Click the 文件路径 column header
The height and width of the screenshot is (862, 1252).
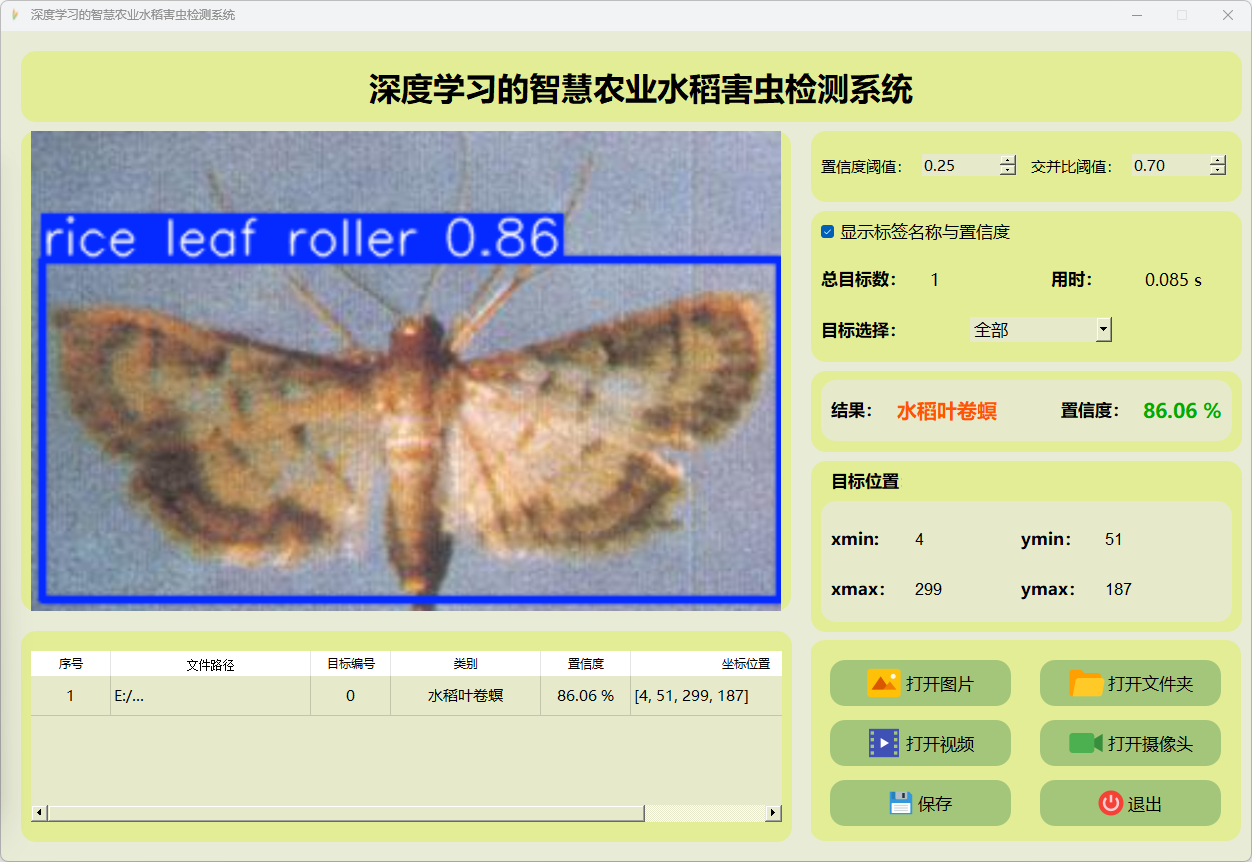tap(210, 664)
